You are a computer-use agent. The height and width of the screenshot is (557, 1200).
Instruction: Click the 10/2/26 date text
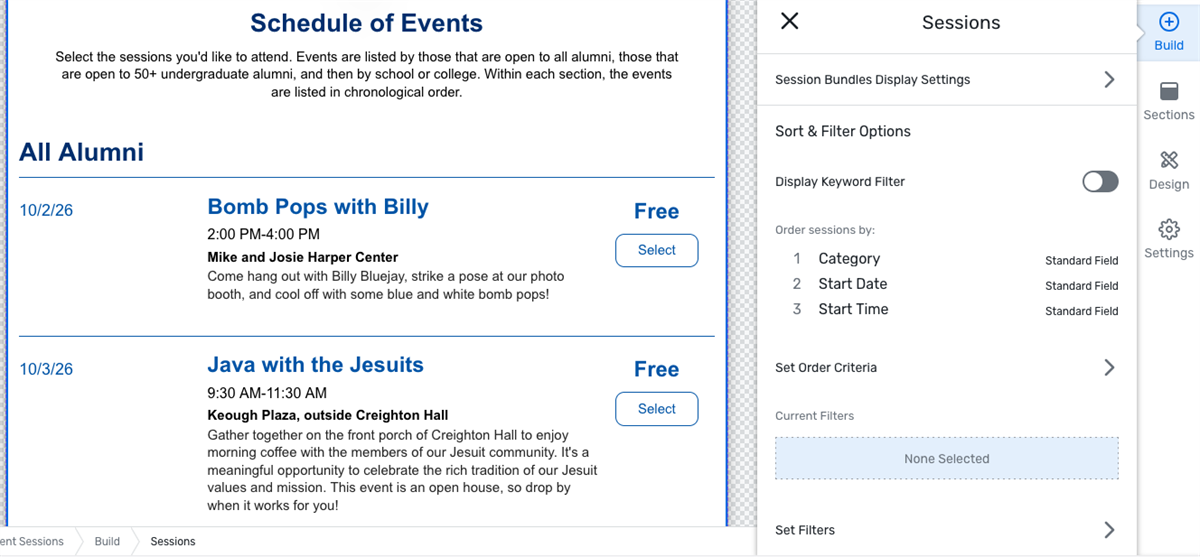(x=46, y=210)
